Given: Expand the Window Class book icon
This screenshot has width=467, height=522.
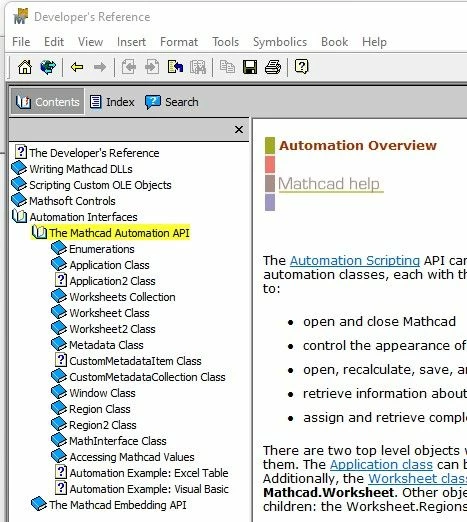Looking at the screenshot, I should click(x=59, y=392).
